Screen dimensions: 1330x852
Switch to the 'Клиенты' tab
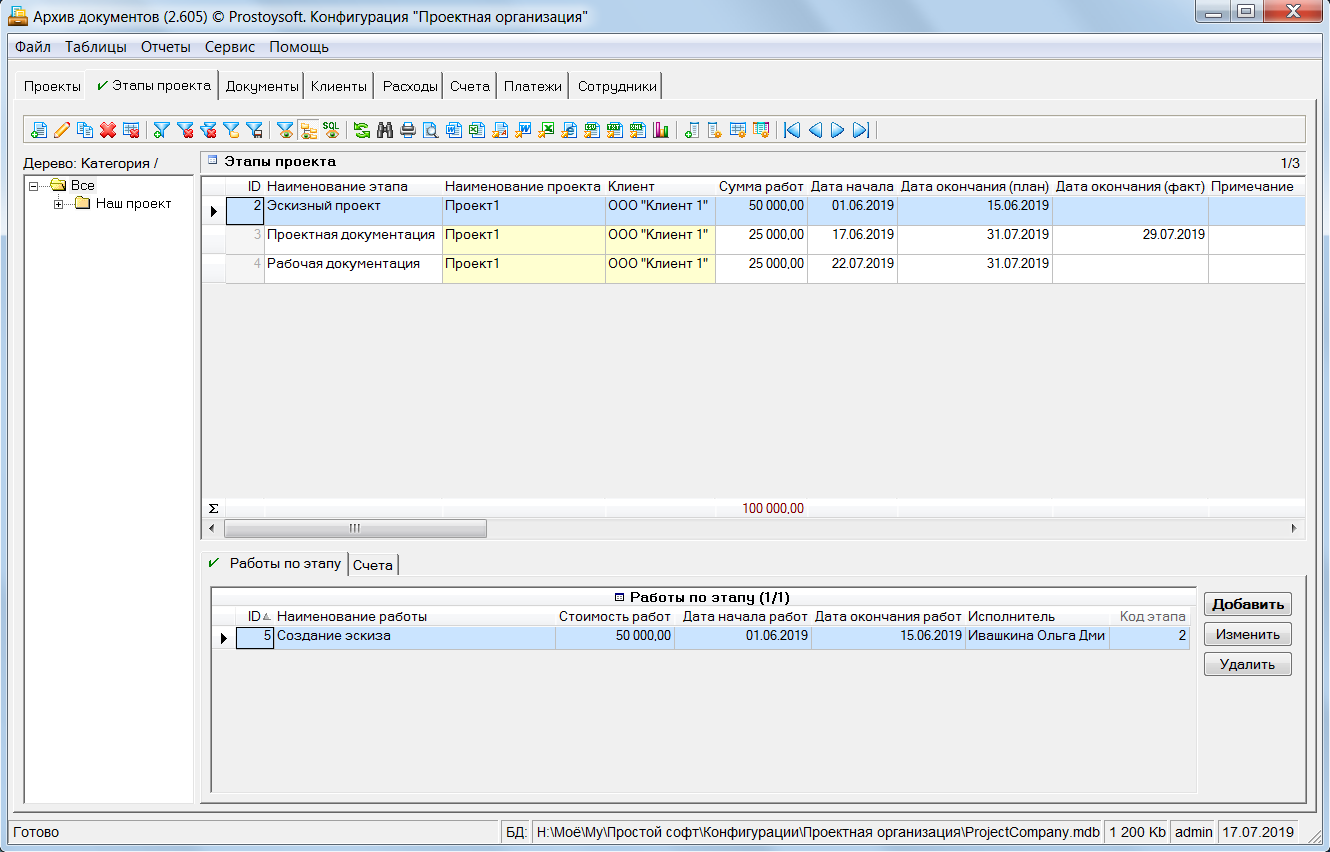tap(338, 87)
